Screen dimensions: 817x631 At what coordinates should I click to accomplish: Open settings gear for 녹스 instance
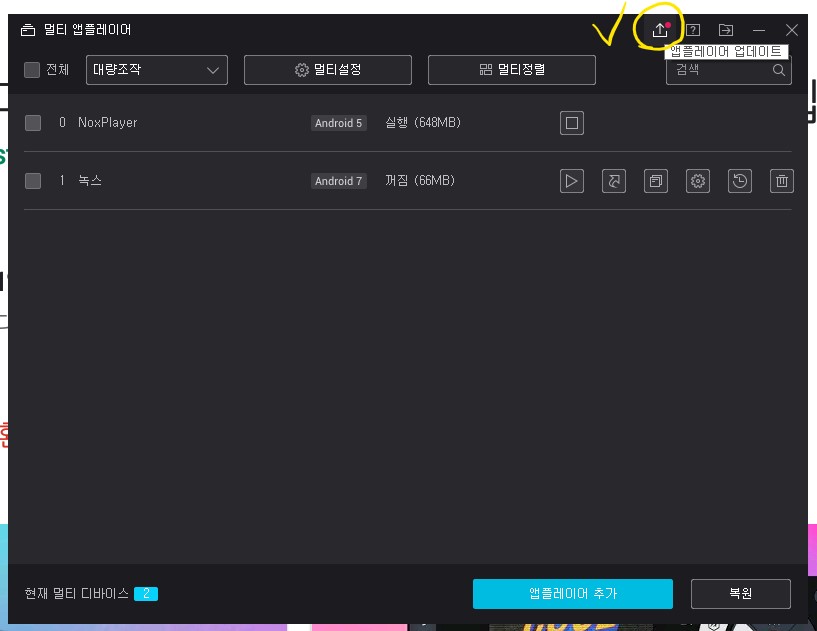click(698, 181)
